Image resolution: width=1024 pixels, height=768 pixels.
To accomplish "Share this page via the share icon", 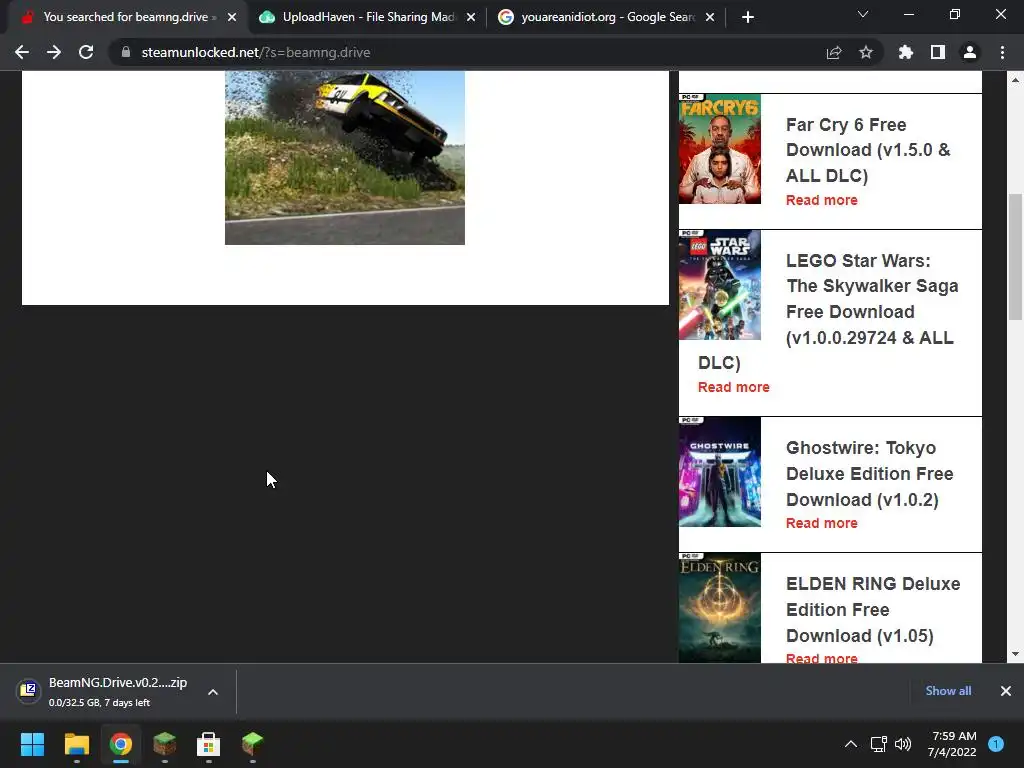I will point(834,52).
